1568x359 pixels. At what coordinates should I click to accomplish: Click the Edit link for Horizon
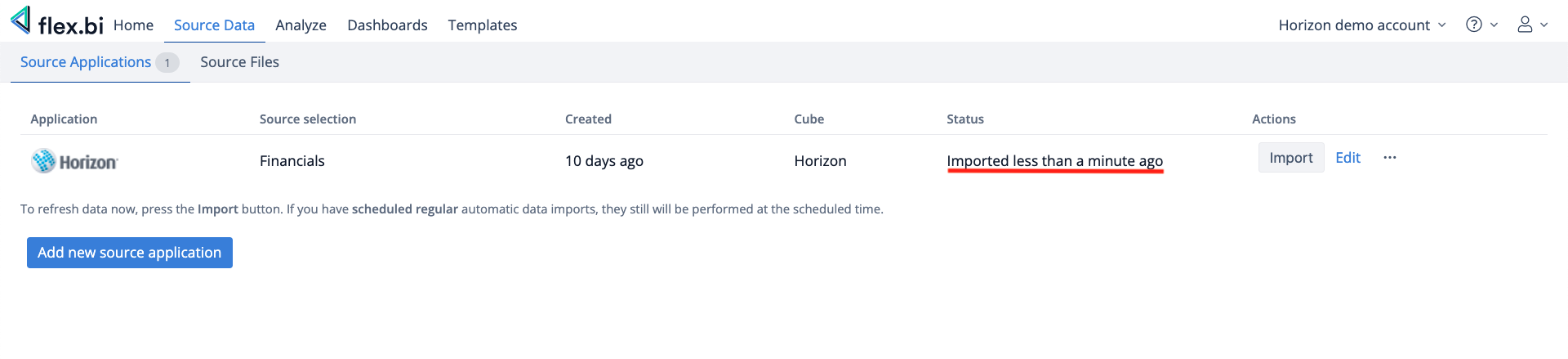(x=1347, y=158)
